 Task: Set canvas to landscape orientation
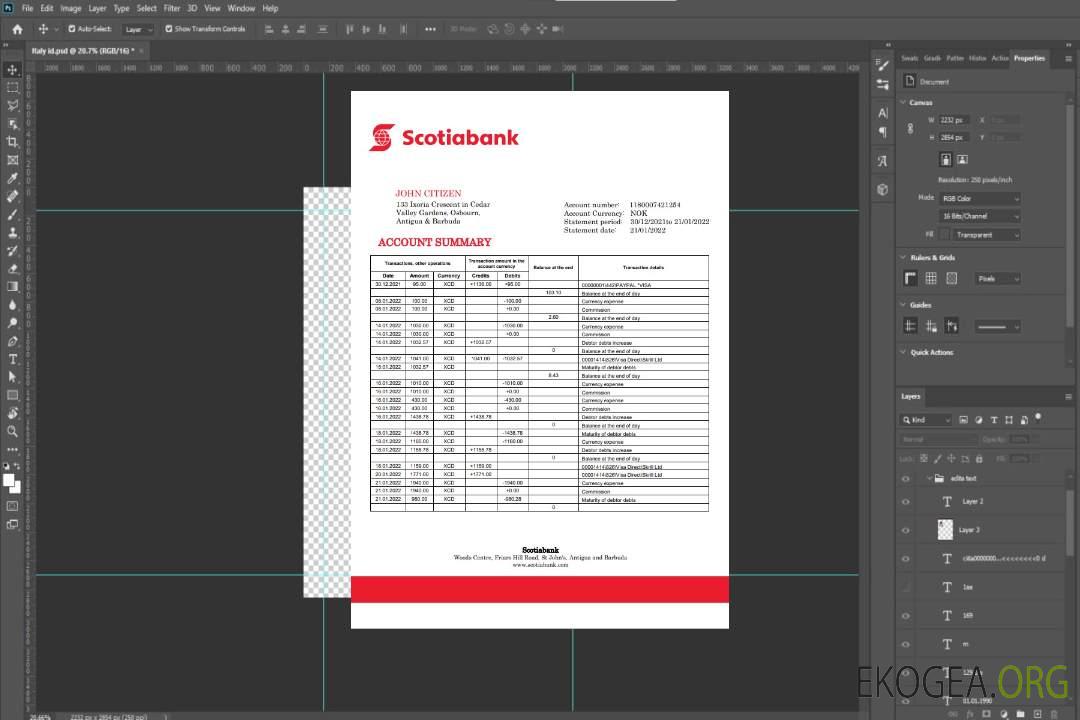pos(962,160)
